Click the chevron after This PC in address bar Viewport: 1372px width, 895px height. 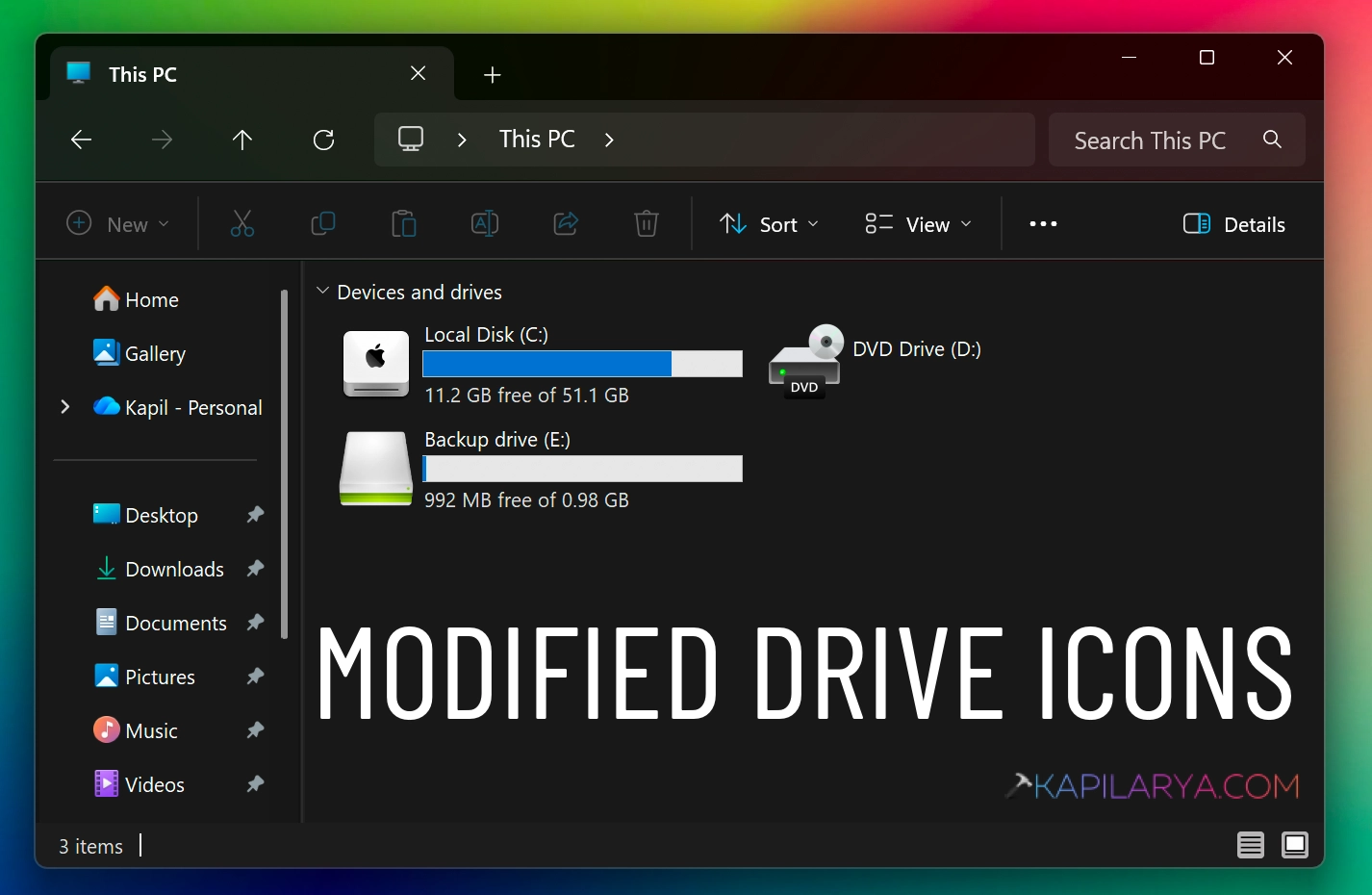coord(609,140)
